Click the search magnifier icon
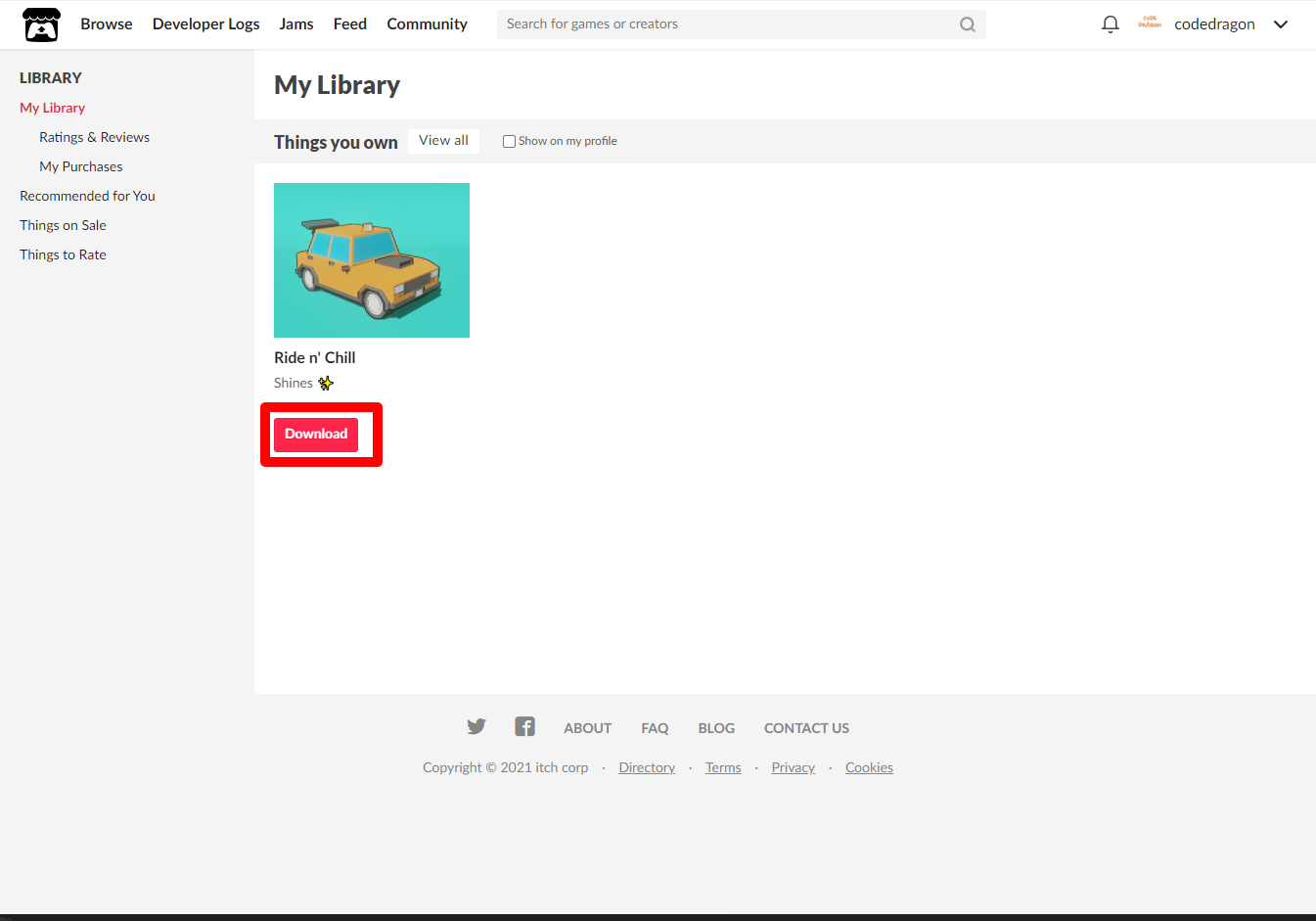This screenshot has width=1316, height=921. click(968, 24)
